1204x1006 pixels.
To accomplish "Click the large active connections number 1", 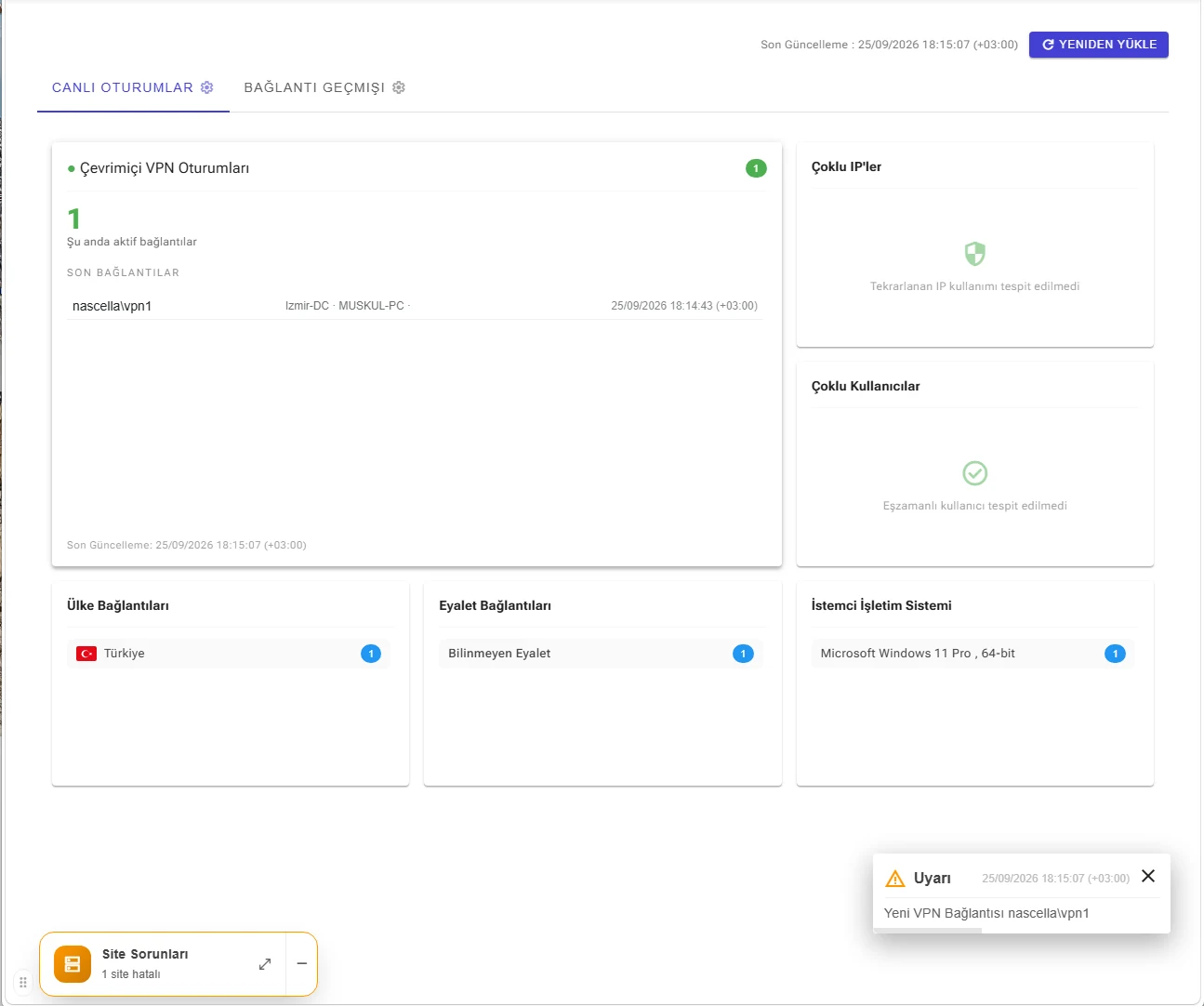I will pyautogui.click(x=74, y=219).
